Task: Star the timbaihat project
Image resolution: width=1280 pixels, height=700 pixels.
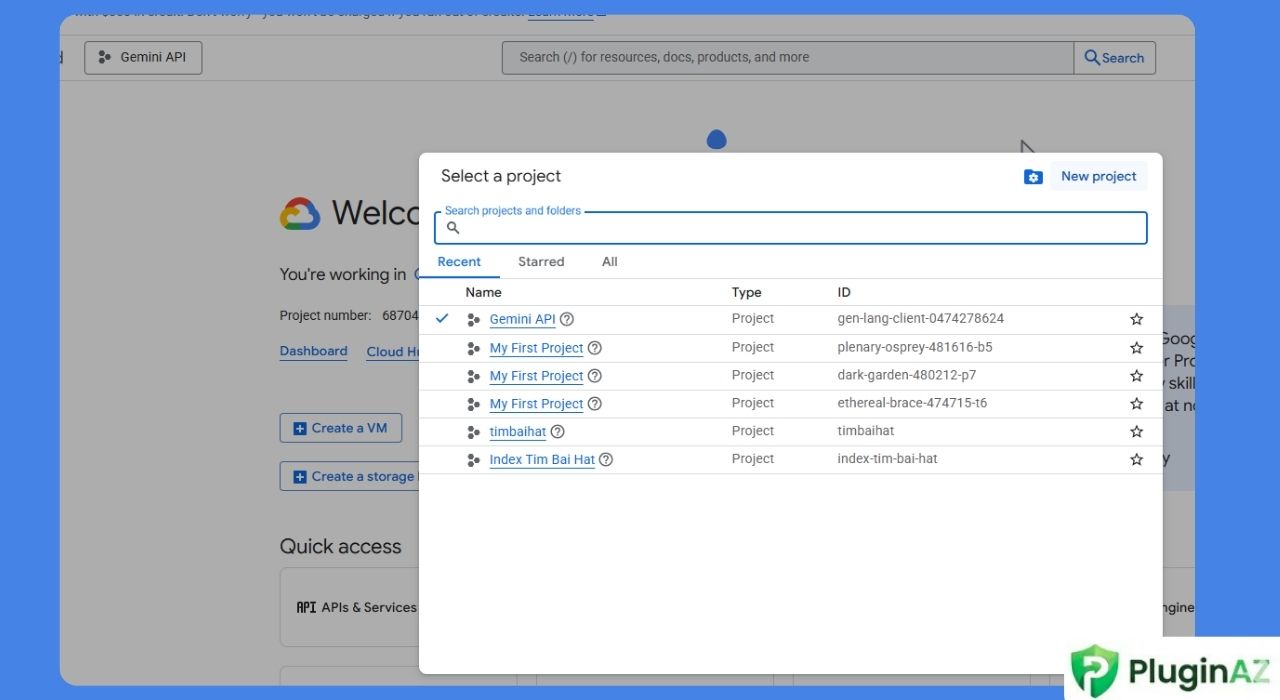Action: tap(1136, 431)
